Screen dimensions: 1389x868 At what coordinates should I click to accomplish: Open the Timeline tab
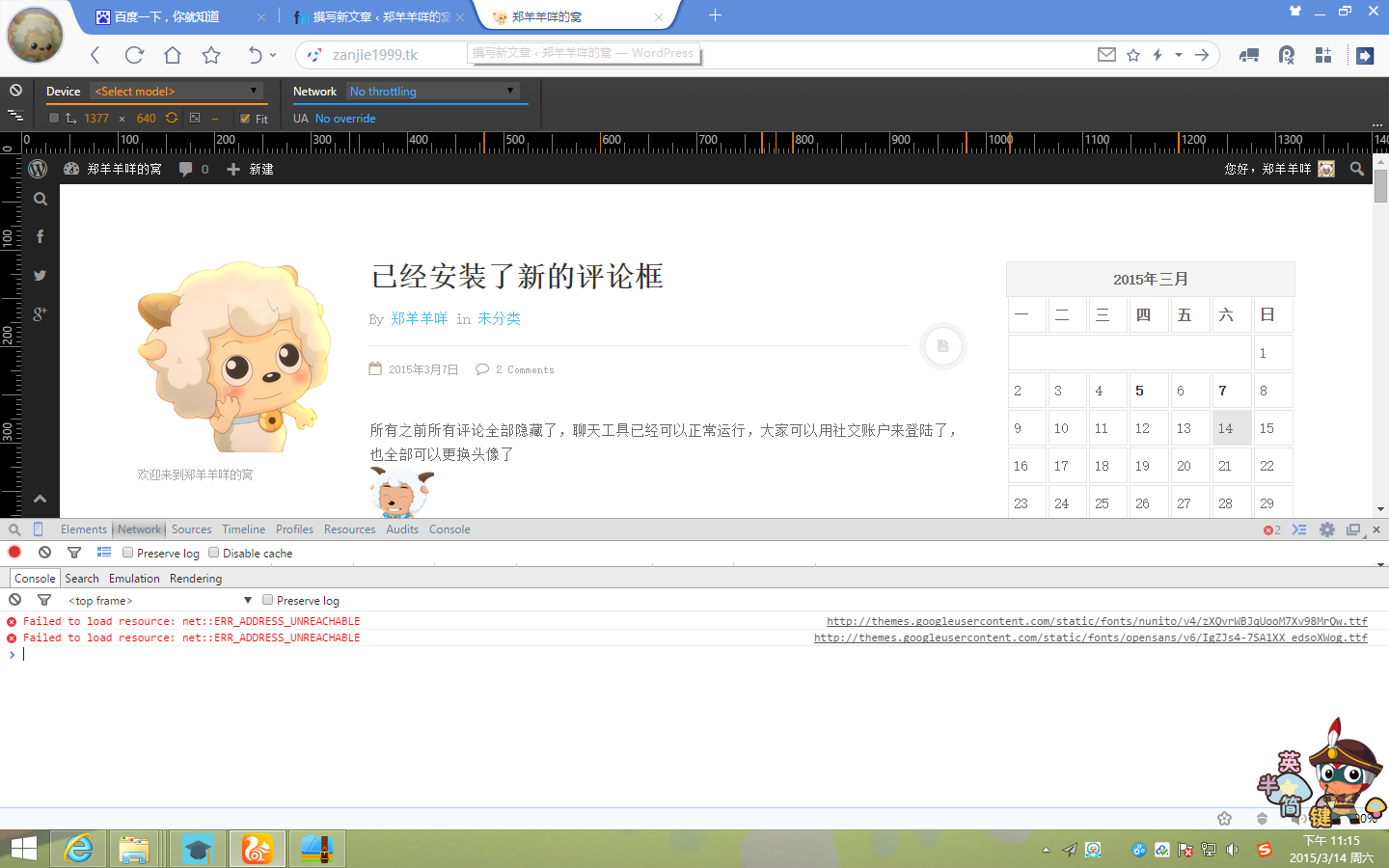coord(243,529)
